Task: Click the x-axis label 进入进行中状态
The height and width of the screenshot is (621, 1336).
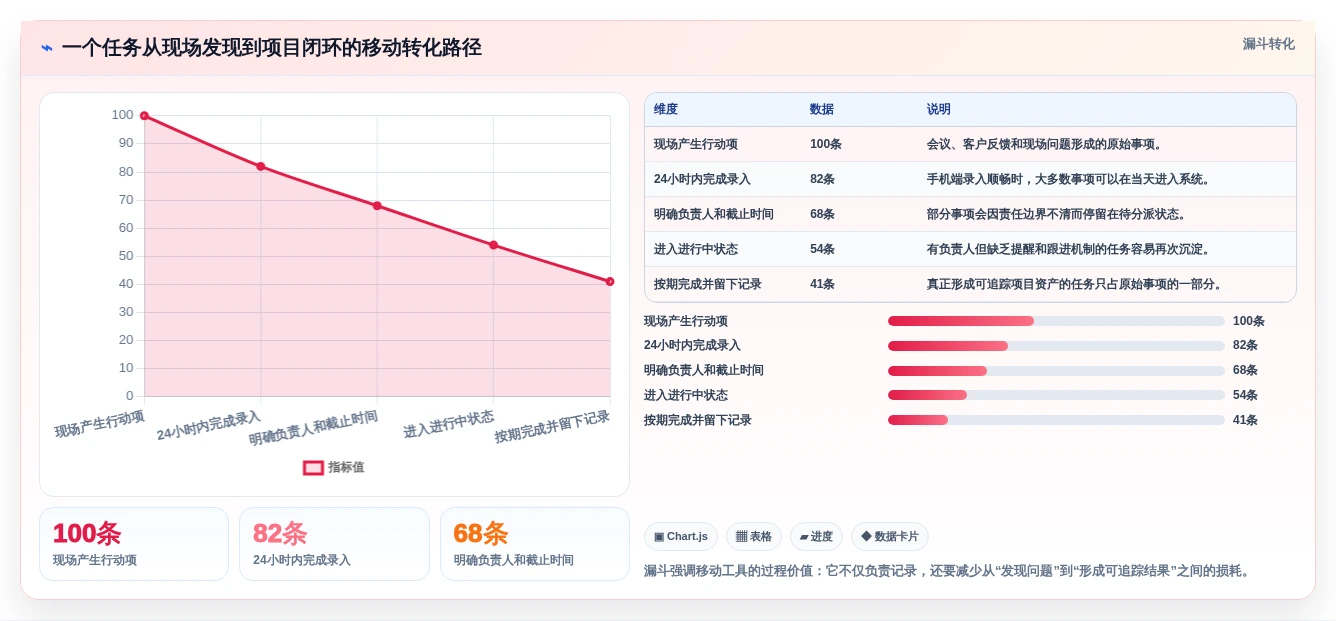Action: (x=449, y=424)
